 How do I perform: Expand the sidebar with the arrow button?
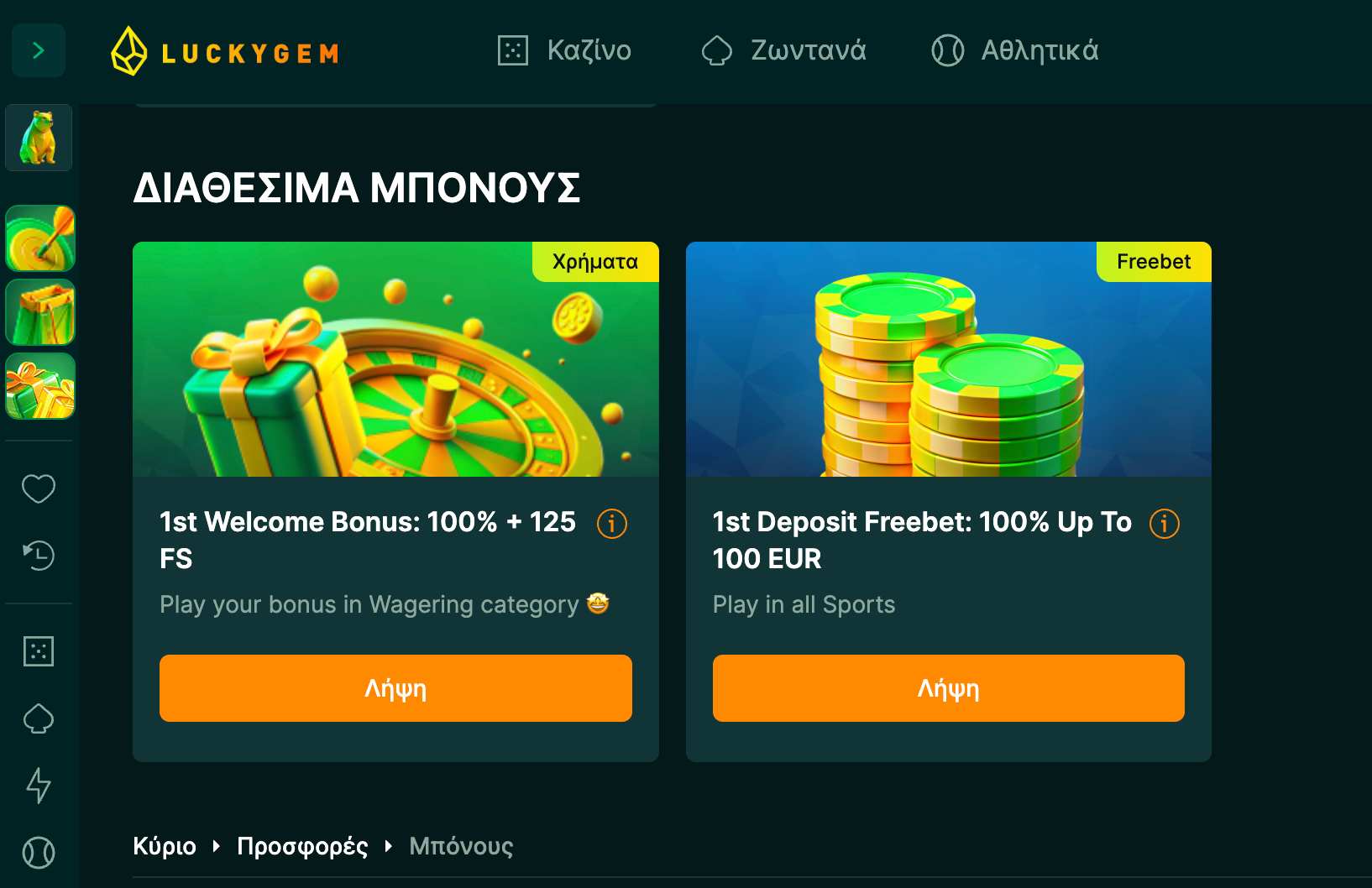click(39, 51)
